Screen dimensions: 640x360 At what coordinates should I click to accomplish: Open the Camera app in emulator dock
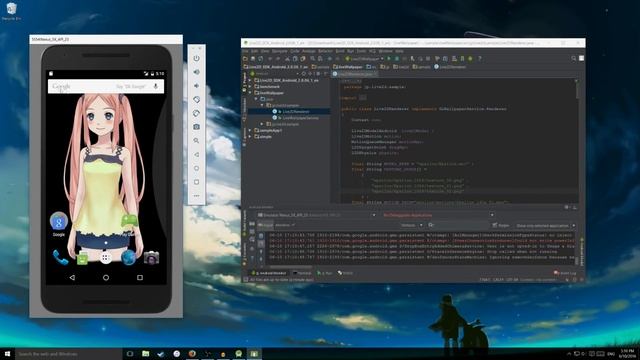click(x=151, y=258)
